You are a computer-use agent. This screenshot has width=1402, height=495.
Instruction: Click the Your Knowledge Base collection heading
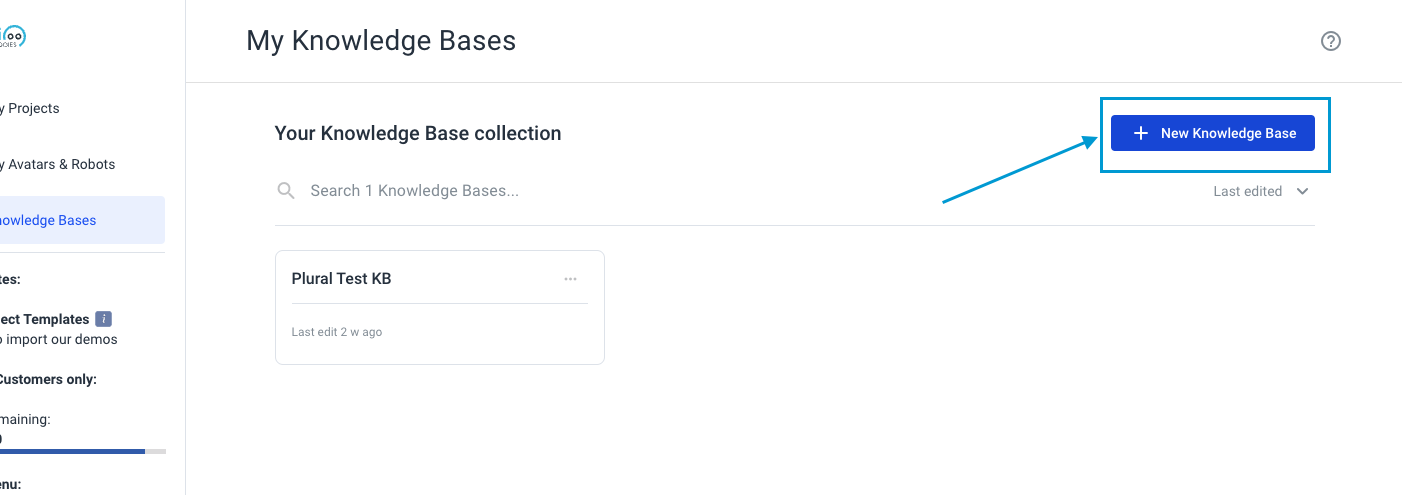coord(418,133)
